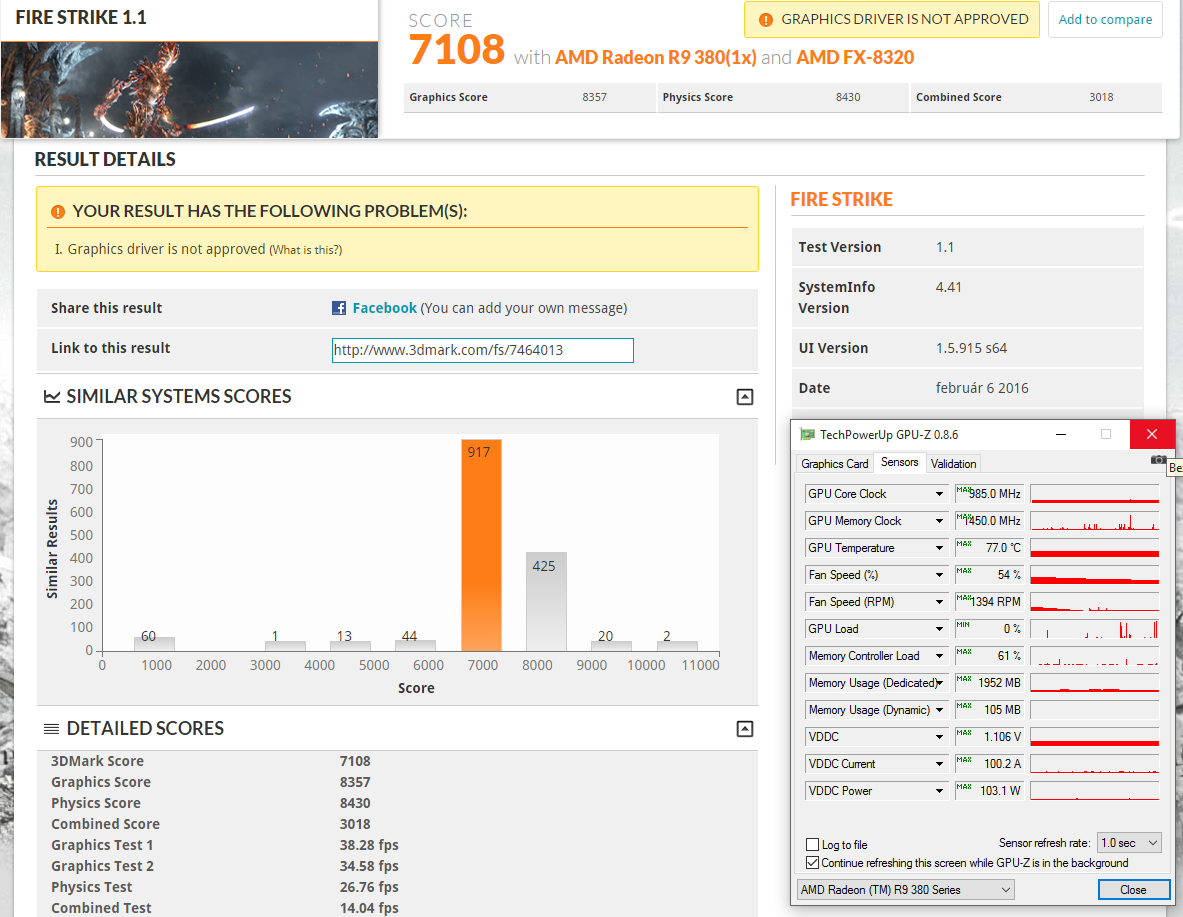
Task: Open the GPU Load sensor dropdown
Action: (939, 629)
